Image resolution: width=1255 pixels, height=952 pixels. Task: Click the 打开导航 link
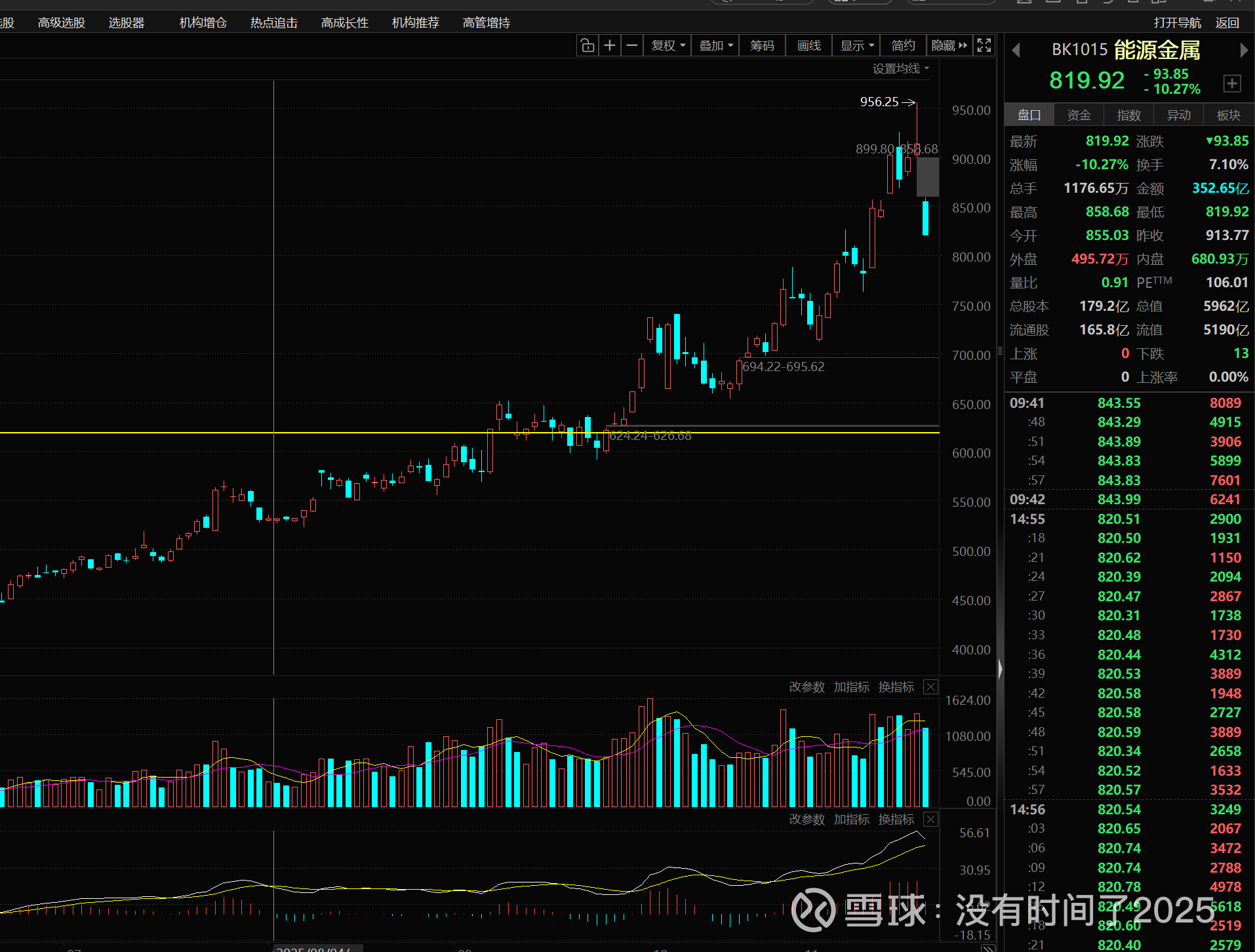point(1178,23)
